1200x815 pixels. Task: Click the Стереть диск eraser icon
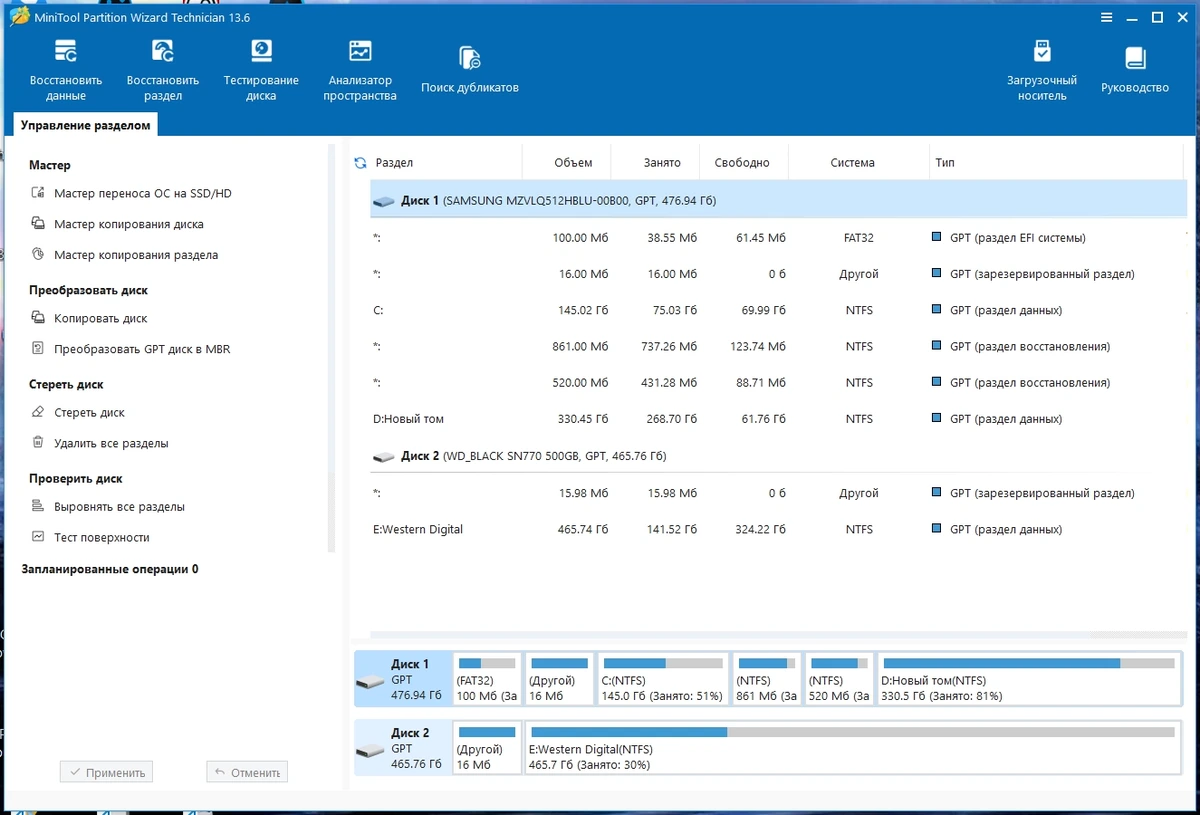click(x=38, y=412)
